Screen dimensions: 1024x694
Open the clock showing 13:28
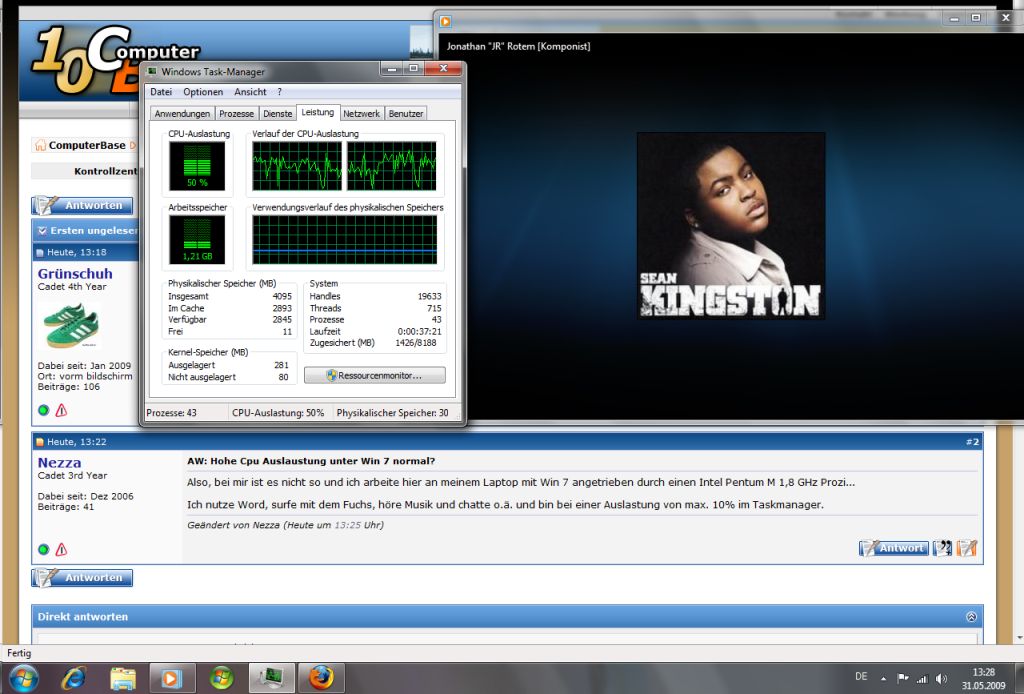[x=983, y=678]
